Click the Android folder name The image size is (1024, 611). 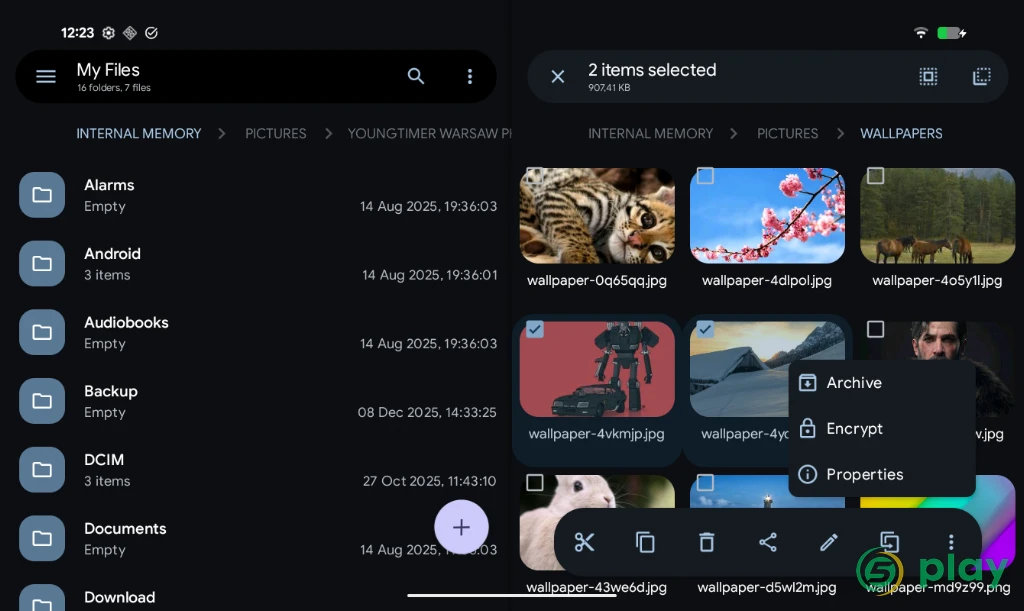pos(112,254)
